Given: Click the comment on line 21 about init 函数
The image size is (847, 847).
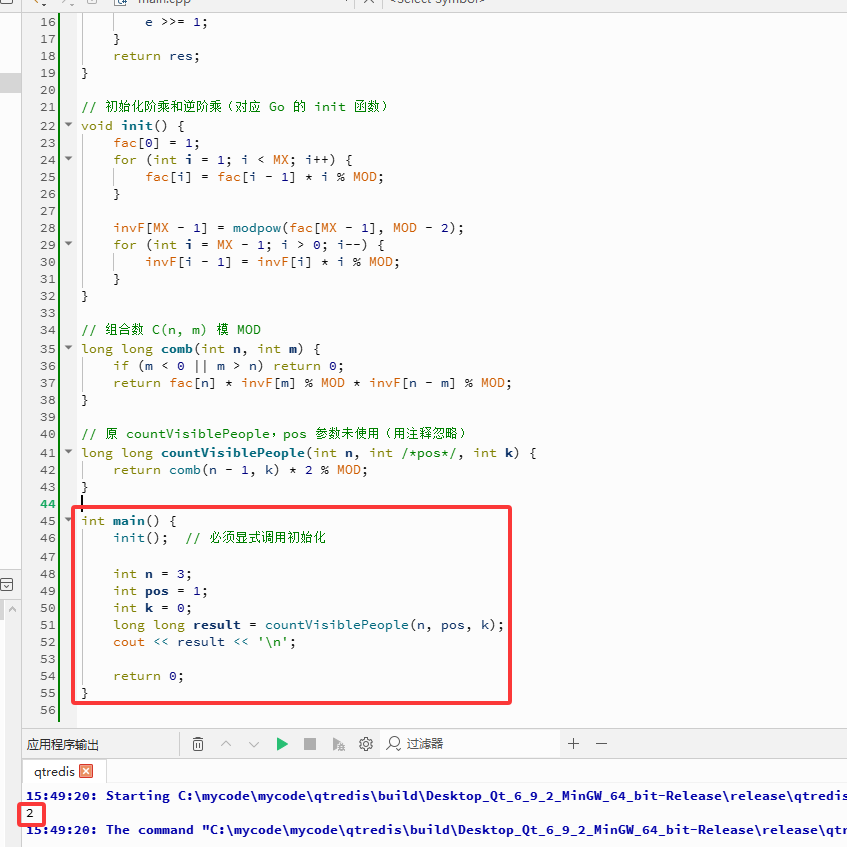Looking at the screenshot, I should [234, 107].
